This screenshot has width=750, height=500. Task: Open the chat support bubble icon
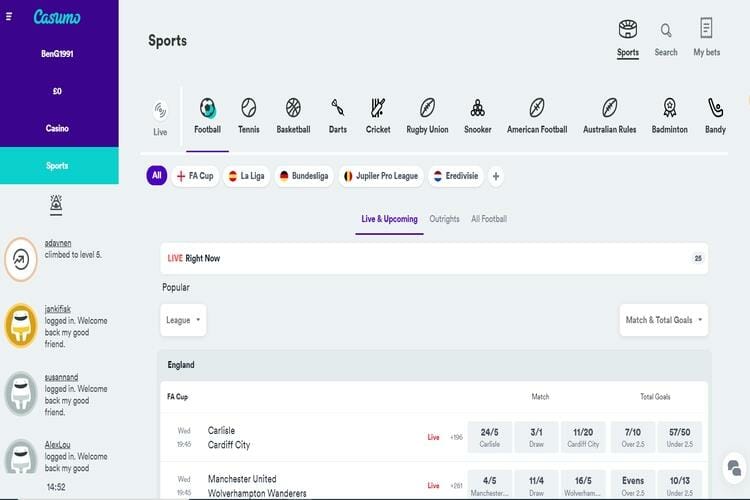tap(734, 467)
